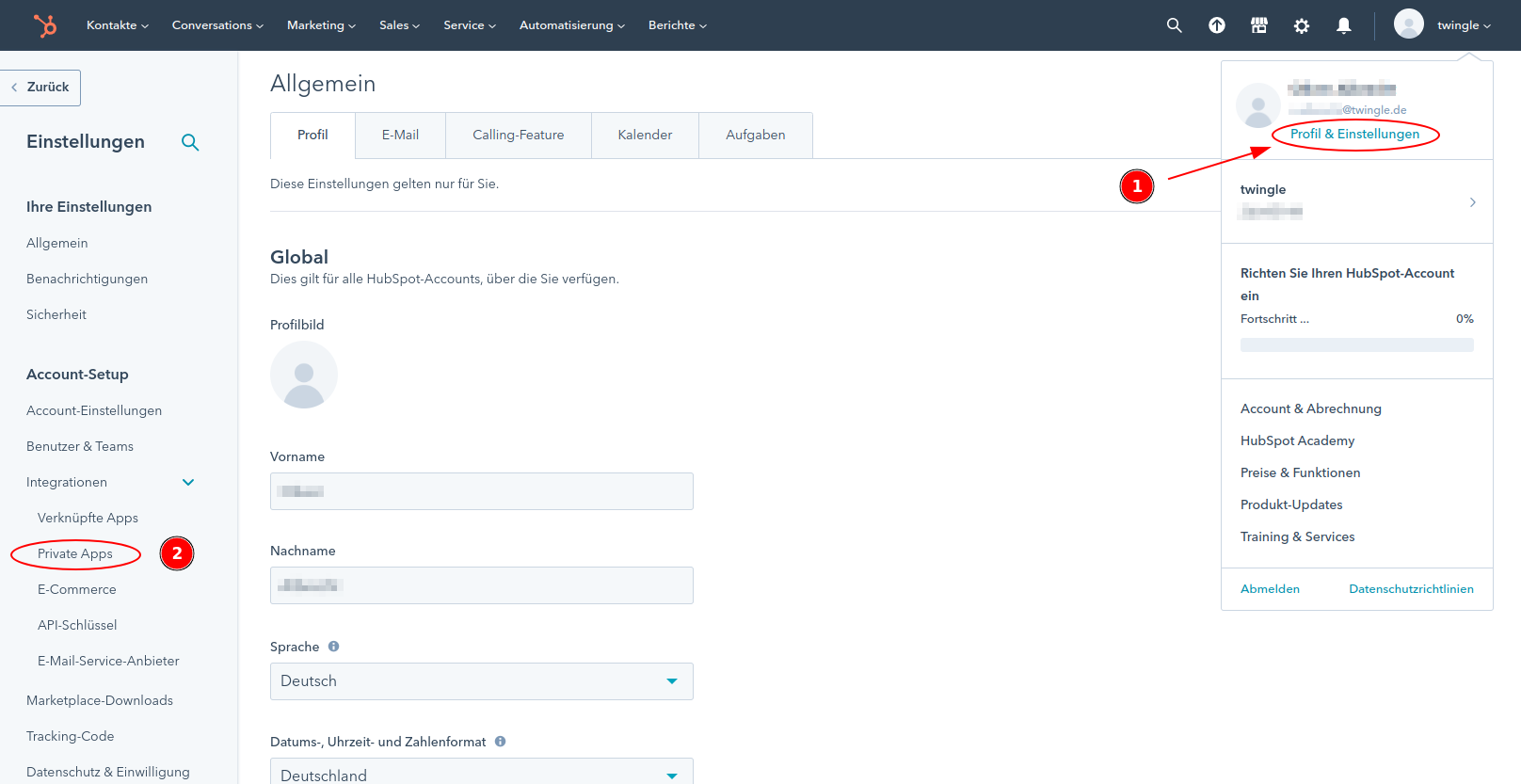Image resolution: width=1521 pixels, height=784 pixels.
Task: Open Produkt-Updates
Action: pos(1291,504)
